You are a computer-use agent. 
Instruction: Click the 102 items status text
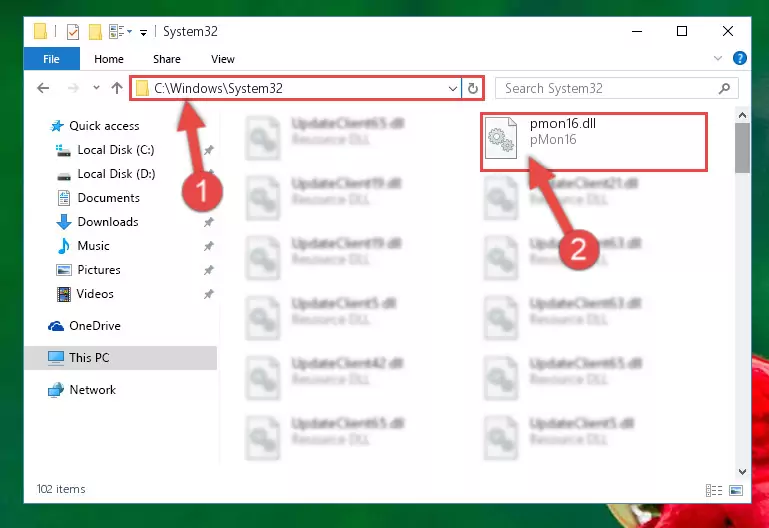(x=61, y=489)
